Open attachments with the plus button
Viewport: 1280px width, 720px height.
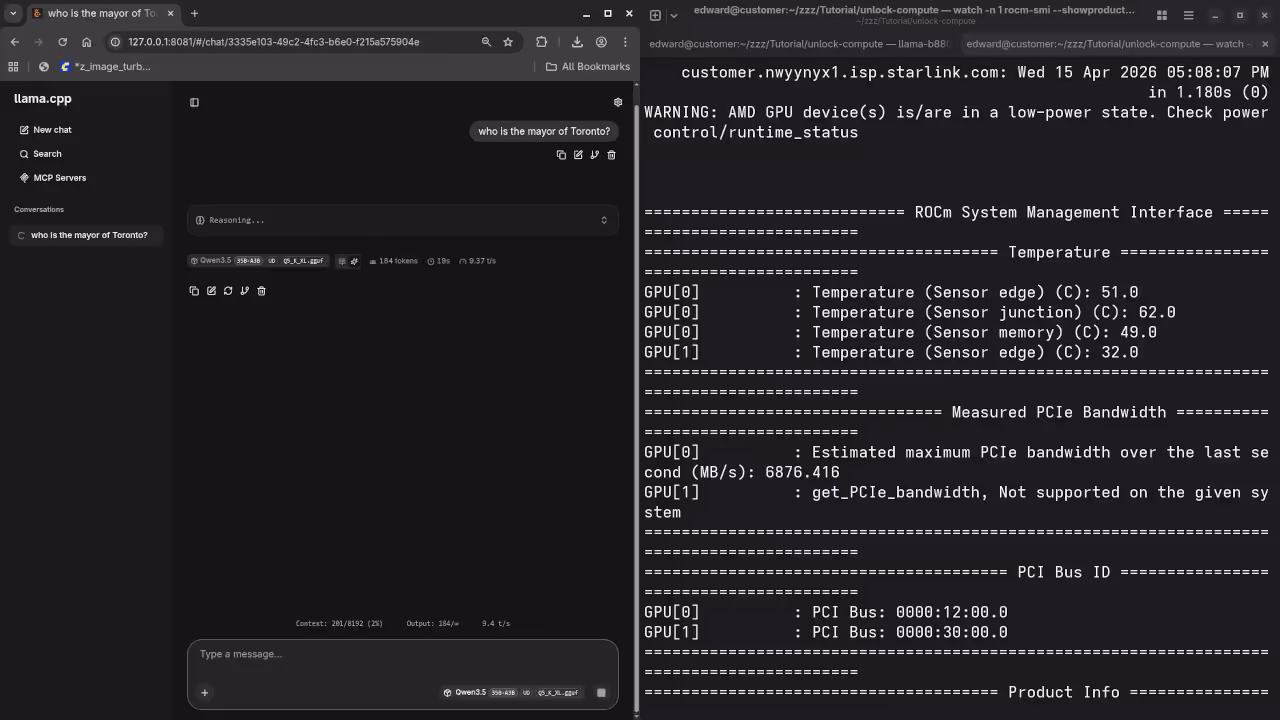point(205,692)
